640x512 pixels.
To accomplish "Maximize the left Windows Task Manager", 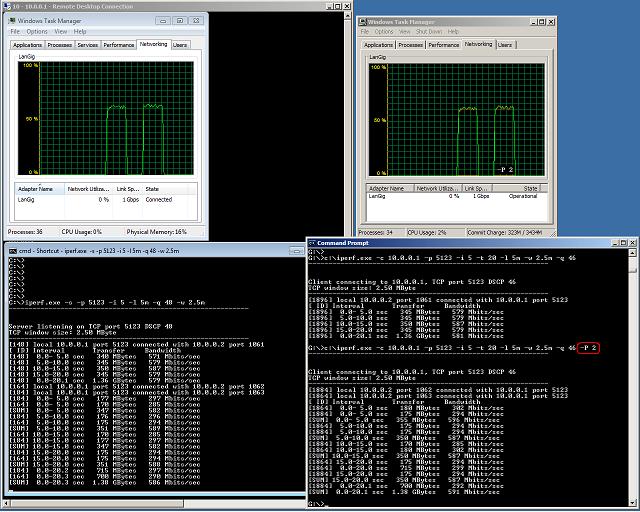I will pyautogui.click(x=180, y=21).
